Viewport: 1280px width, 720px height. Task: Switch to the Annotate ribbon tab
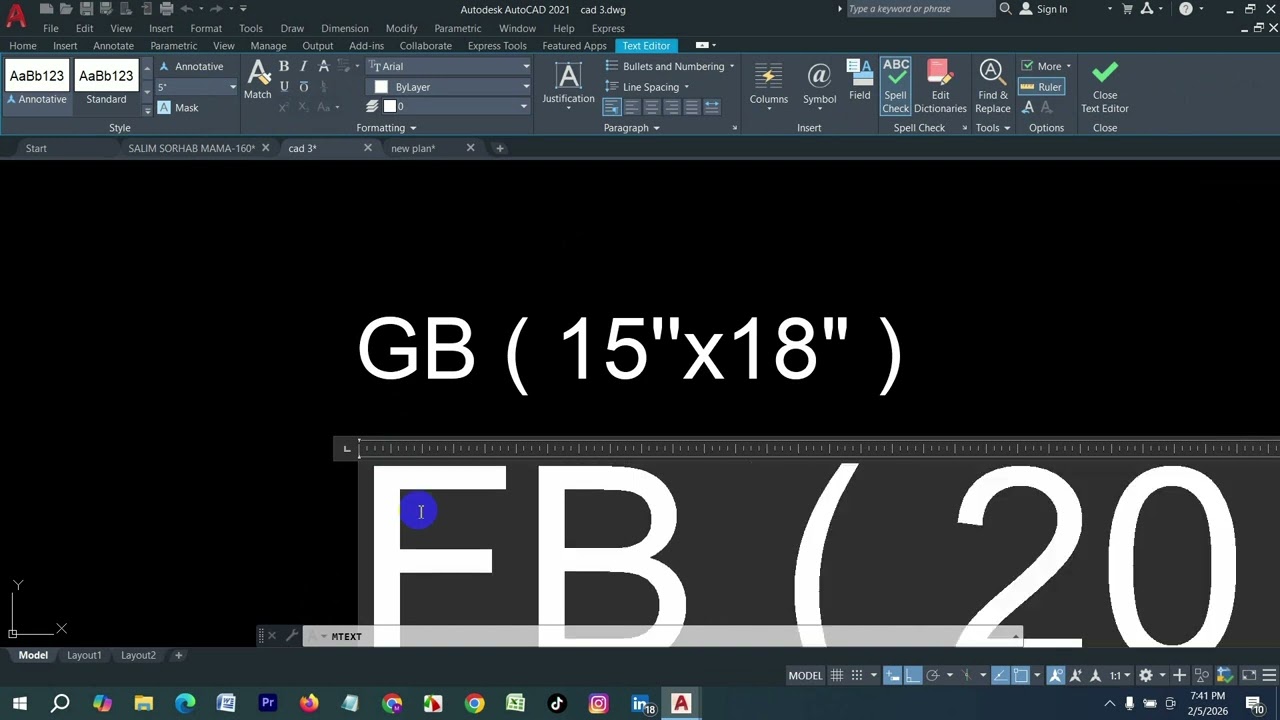pyautogui.click(x=113, y=46)
